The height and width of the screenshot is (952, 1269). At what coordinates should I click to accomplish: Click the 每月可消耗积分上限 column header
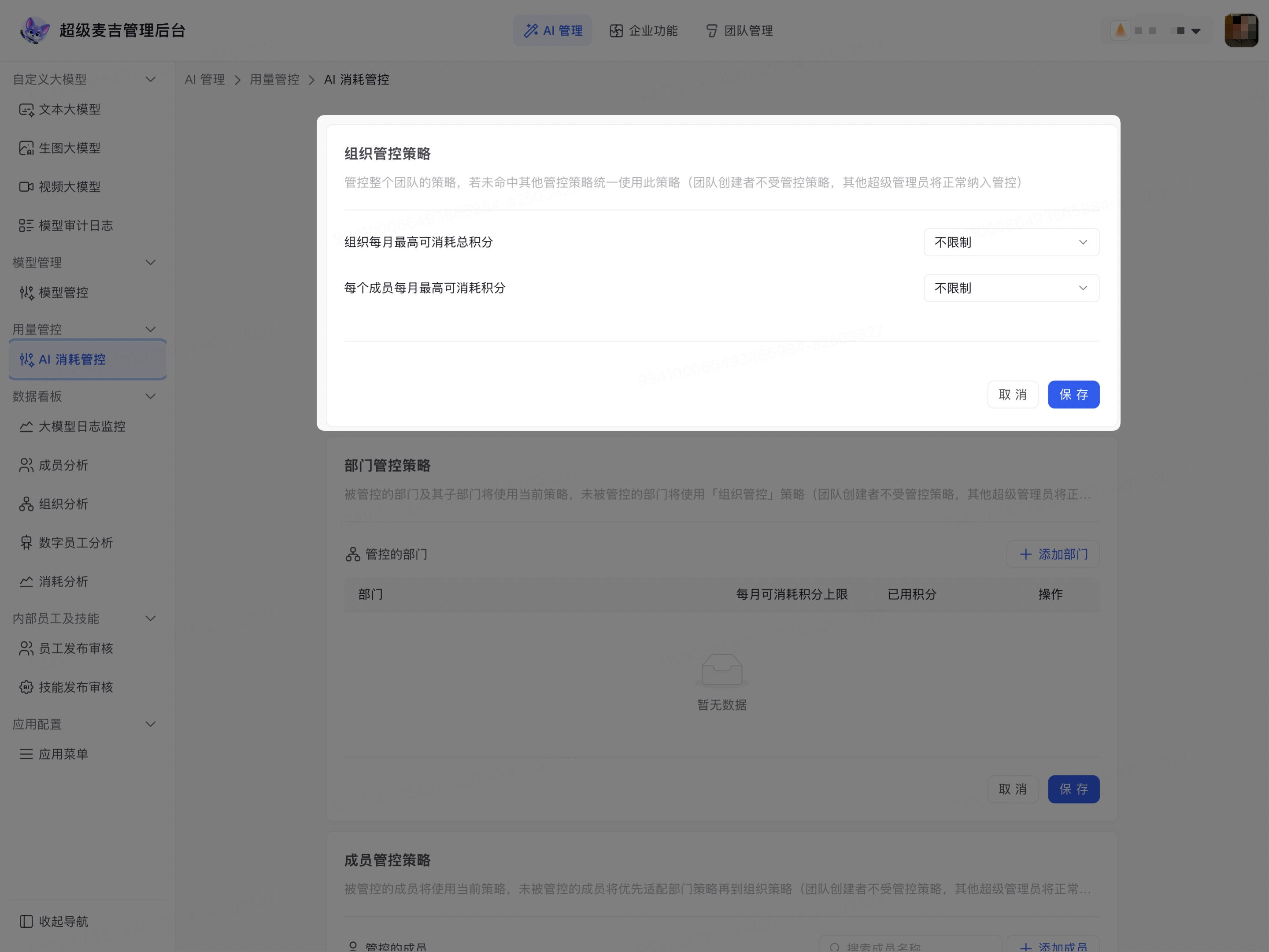click(x=792, y=594)
